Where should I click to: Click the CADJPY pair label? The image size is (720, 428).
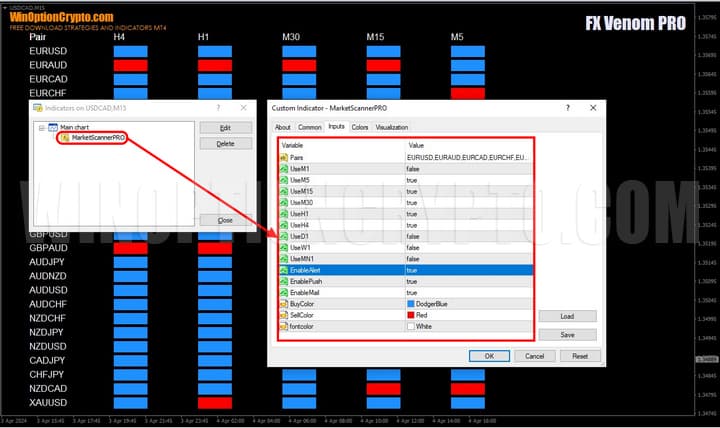(47, 360)
